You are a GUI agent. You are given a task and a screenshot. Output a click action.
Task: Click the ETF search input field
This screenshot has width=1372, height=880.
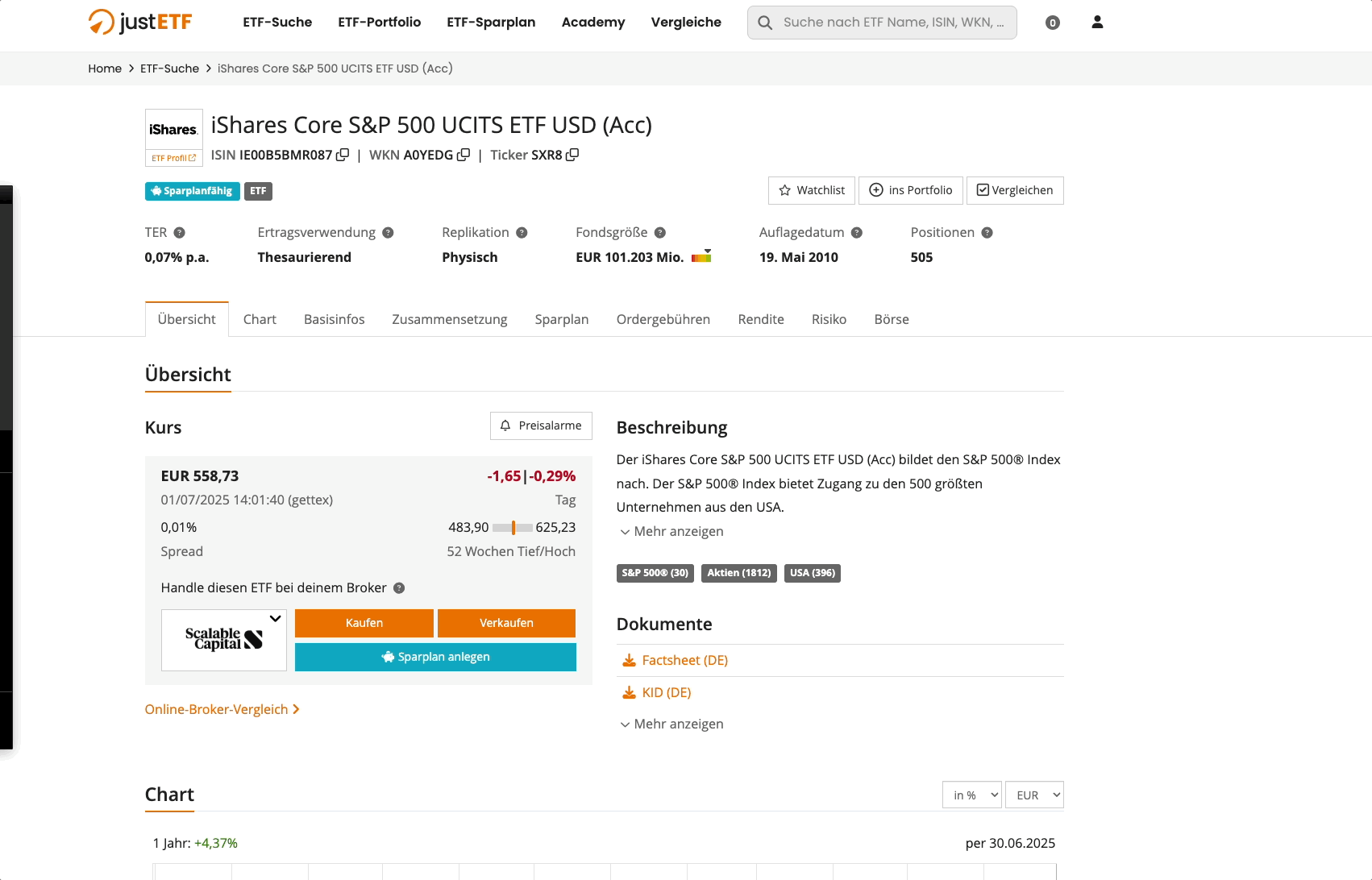click(881, 22)
